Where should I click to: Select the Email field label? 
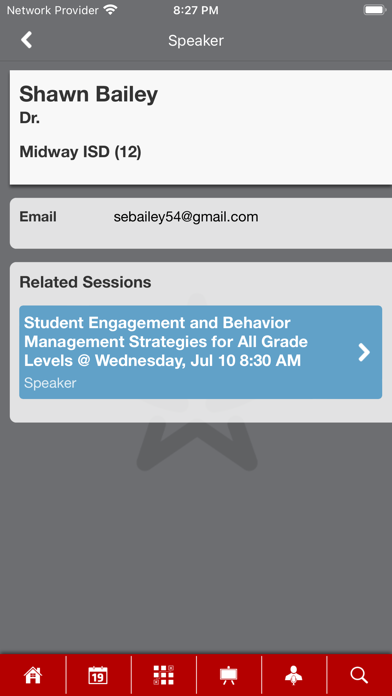(38, 217)
